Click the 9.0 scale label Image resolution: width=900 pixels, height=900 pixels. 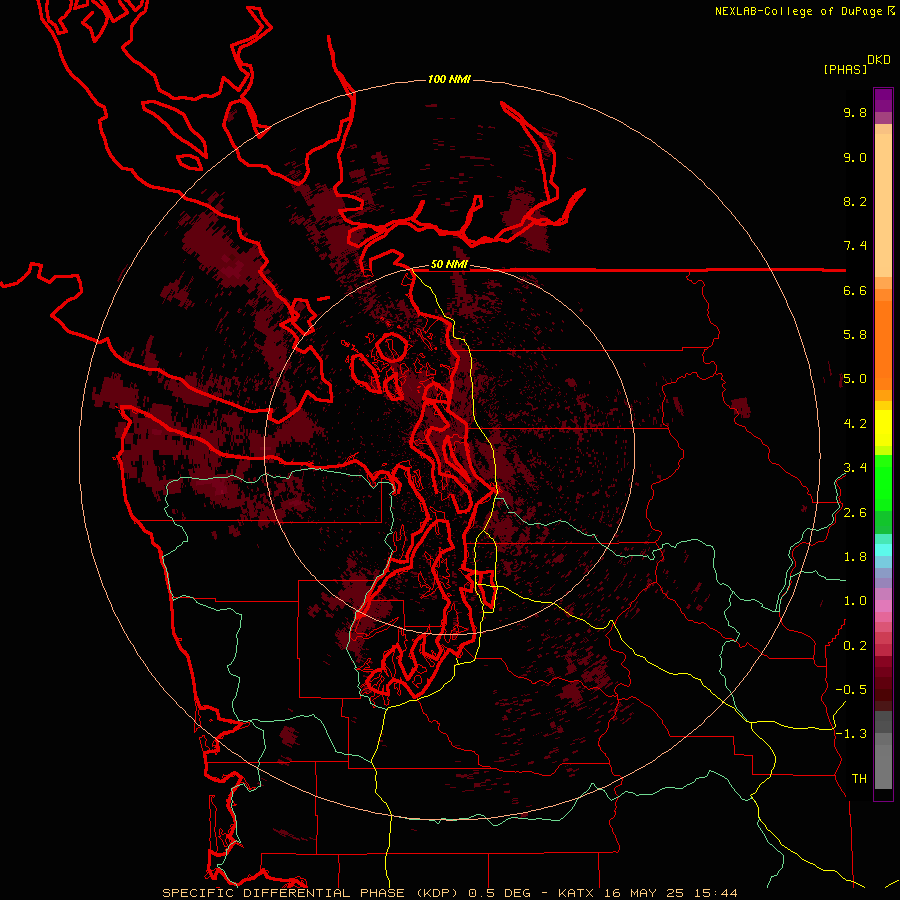(x=855, y=157)
